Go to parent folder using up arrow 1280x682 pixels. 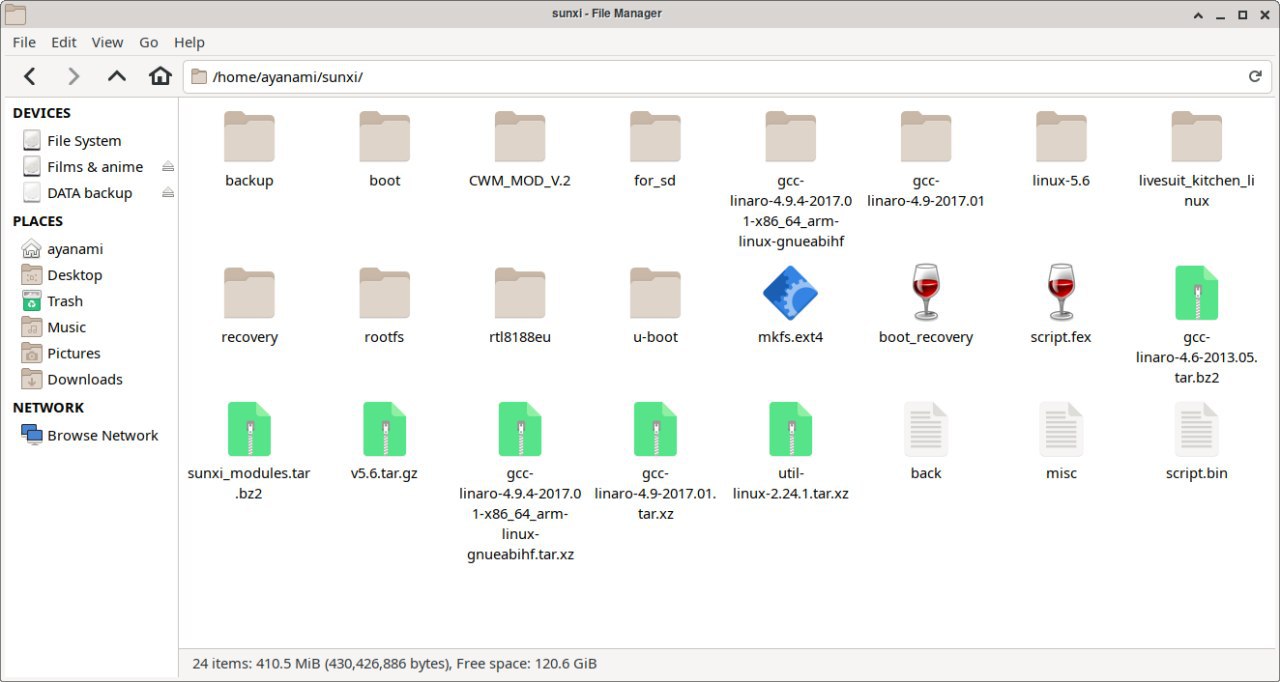[117, 76]
